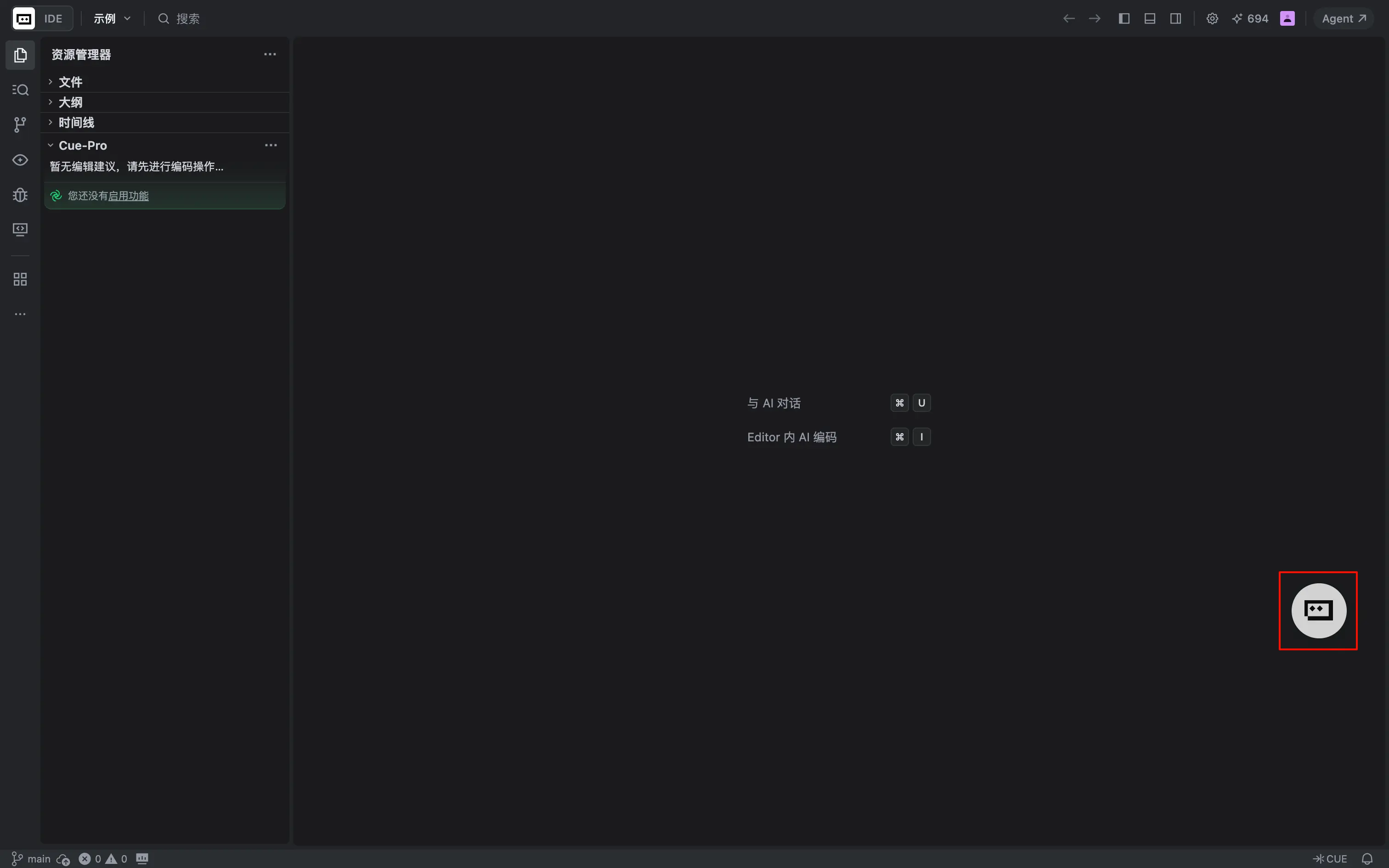Viewport: 1389px width, 868px height.
Task: Open the source control branch icon
Action: pyautogui.click(x=20, y=124)
